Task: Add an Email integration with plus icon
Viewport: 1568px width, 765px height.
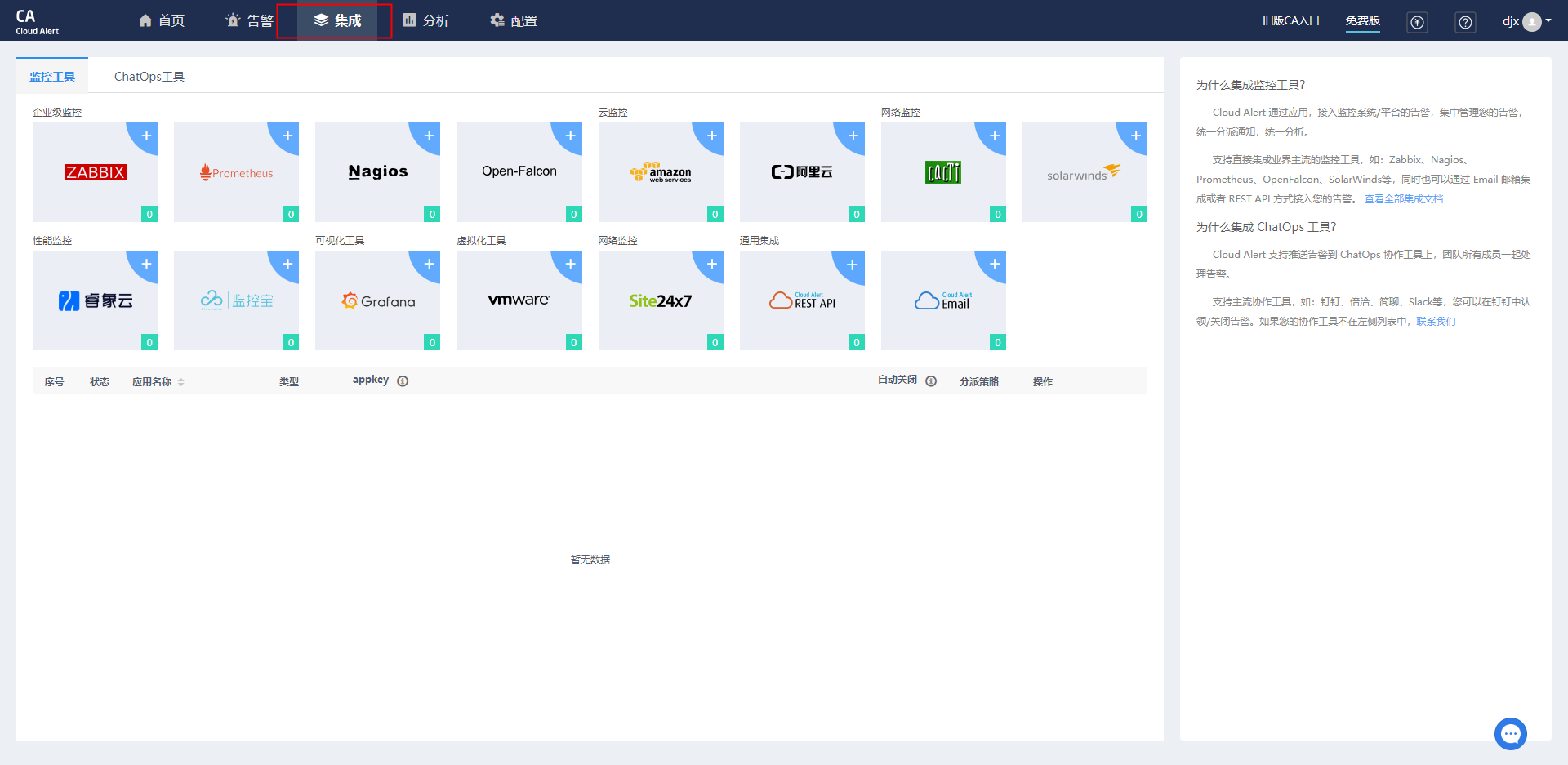Action: (x=995, y=264)
